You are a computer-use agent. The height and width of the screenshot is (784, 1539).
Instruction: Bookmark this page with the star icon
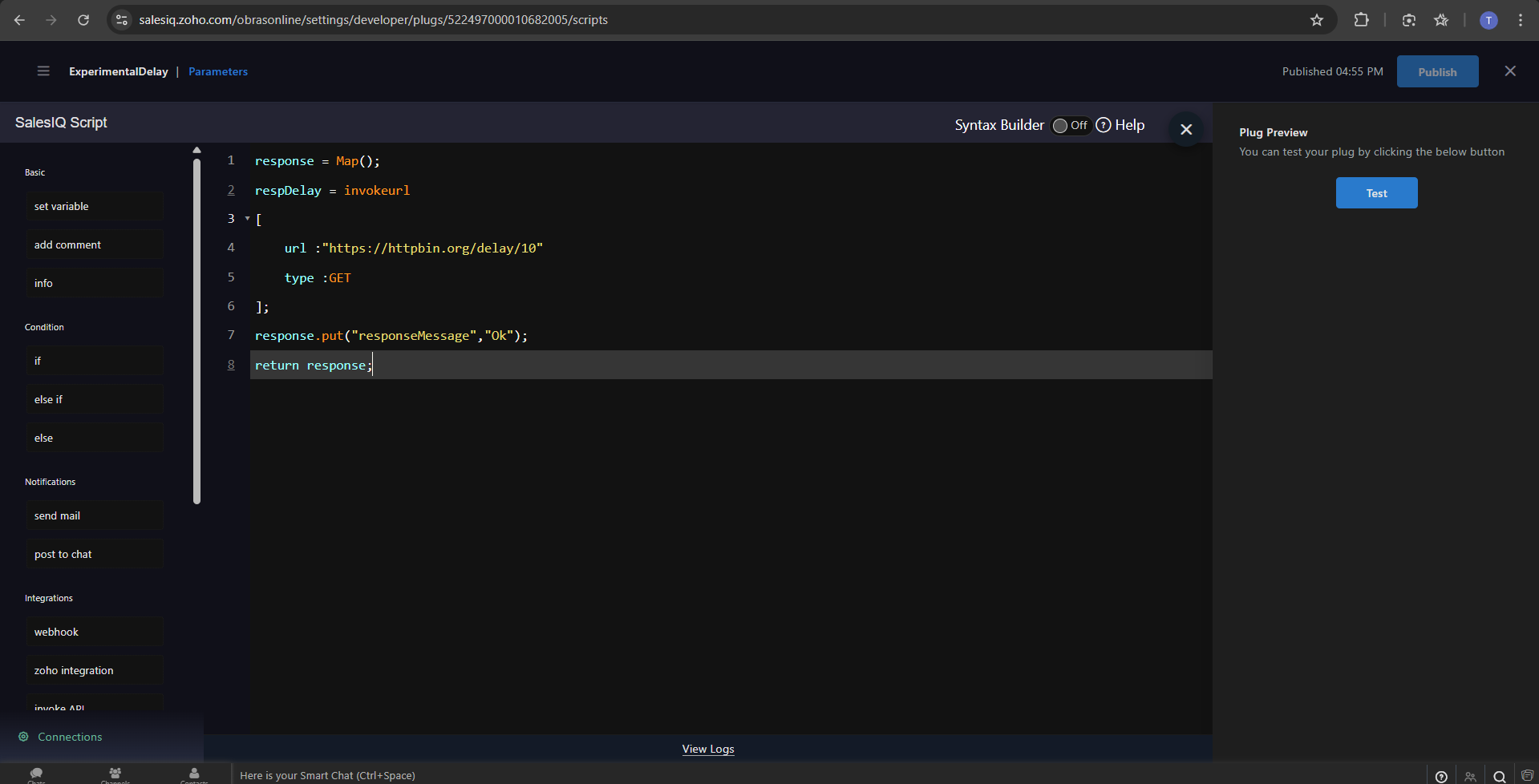tap(1316, 20)
